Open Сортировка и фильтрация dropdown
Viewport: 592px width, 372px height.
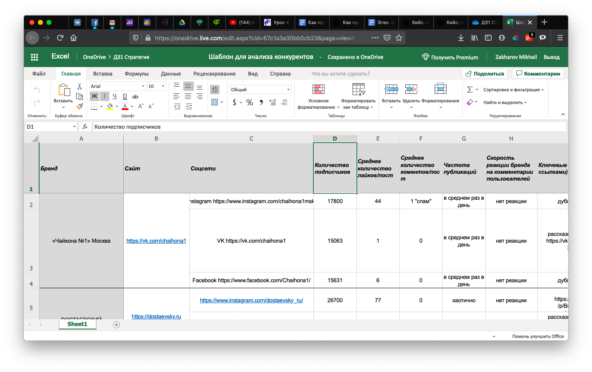pos(513,90)
